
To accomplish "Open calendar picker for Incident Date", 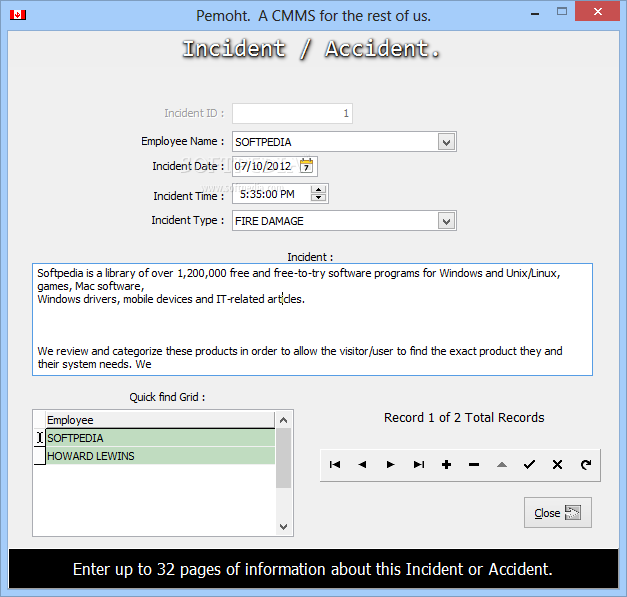I will click(306, 166).
